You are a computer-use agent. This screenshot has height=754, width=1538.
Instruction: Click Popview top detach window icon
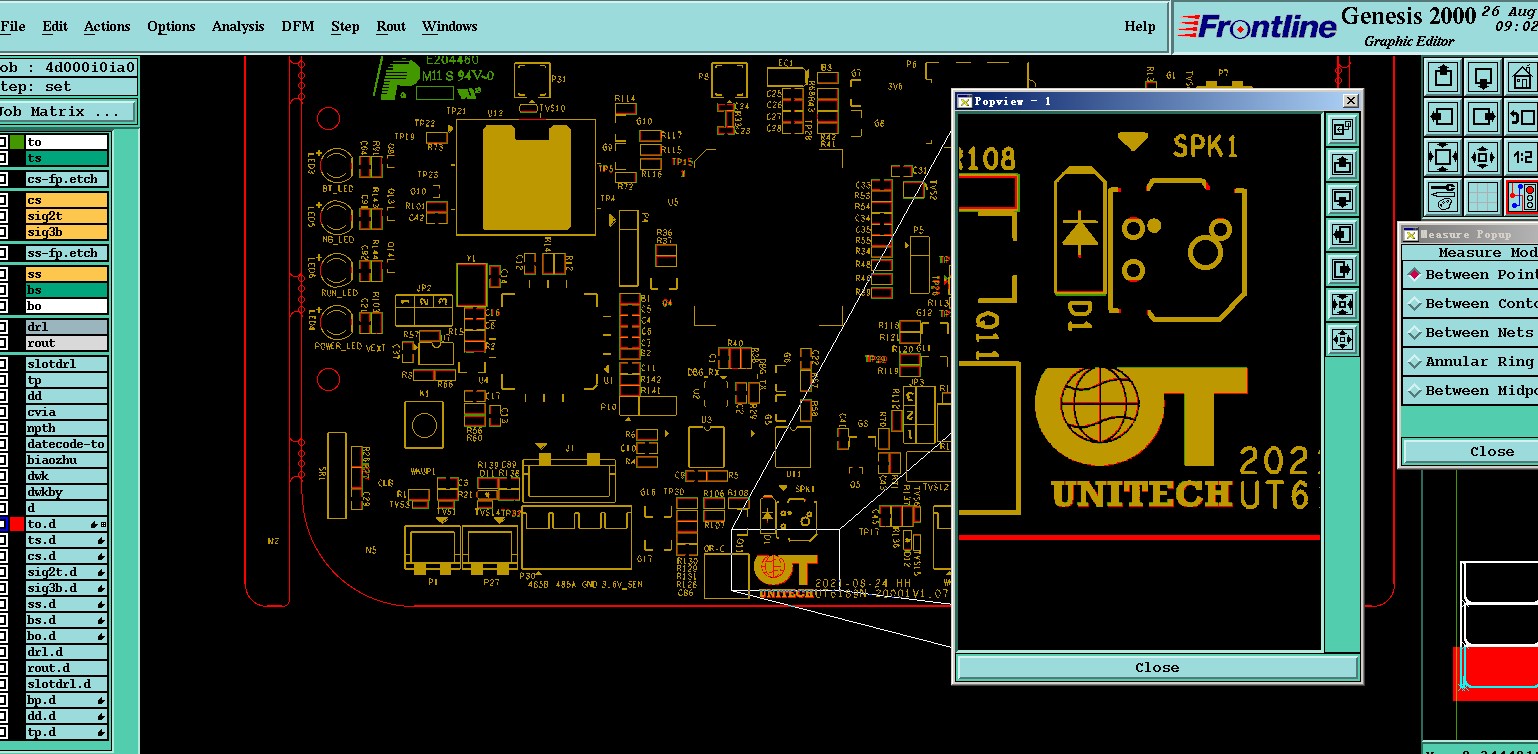pyautogui.click(x=1342, y=129)
